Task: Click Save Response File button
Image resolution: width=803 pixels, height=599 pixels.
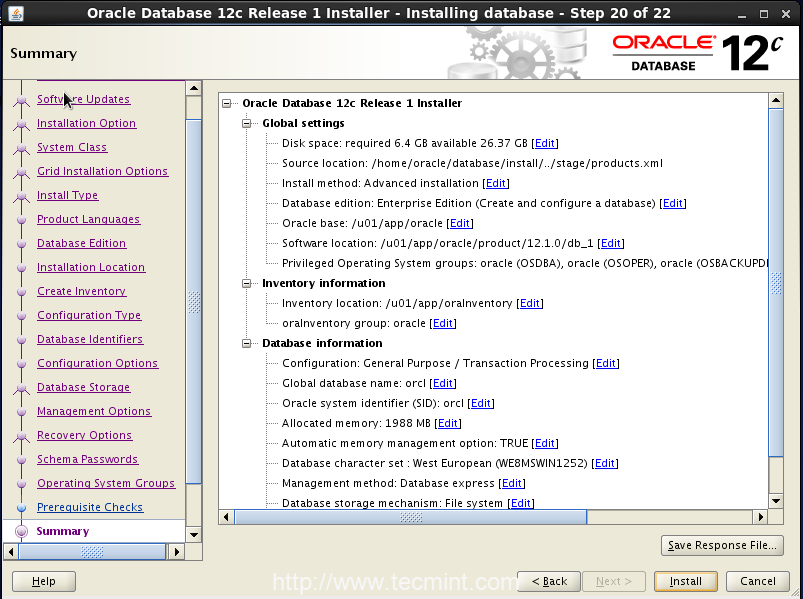Action: (x=722, y=545)
